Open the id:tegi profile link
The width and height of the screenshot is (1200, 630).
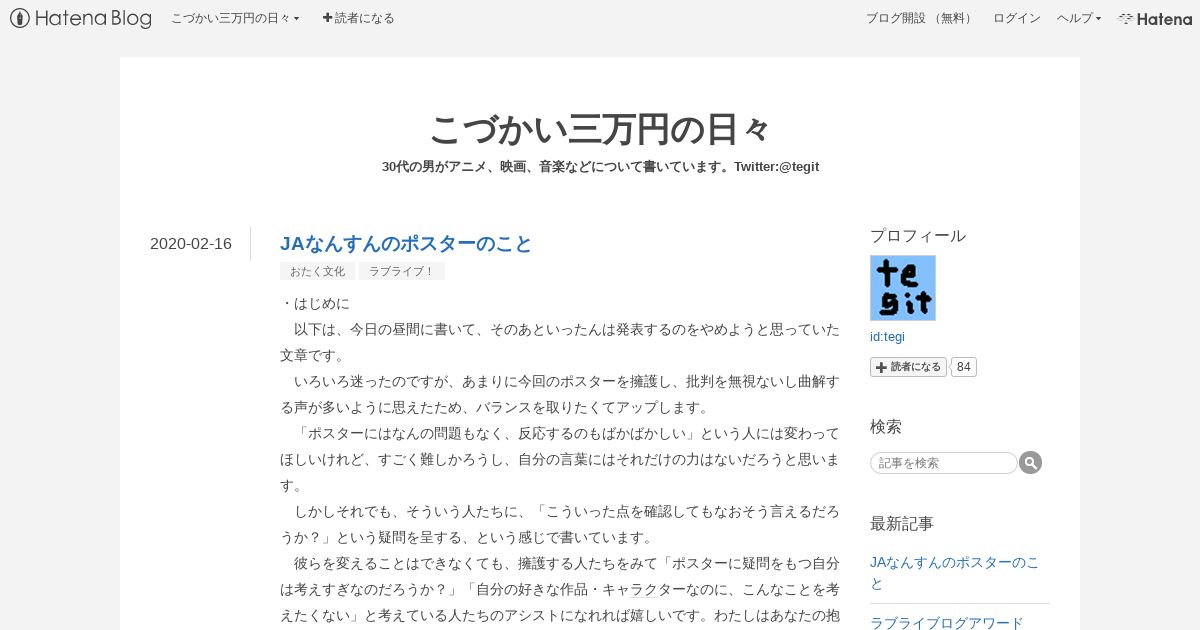tap(887, 337)
